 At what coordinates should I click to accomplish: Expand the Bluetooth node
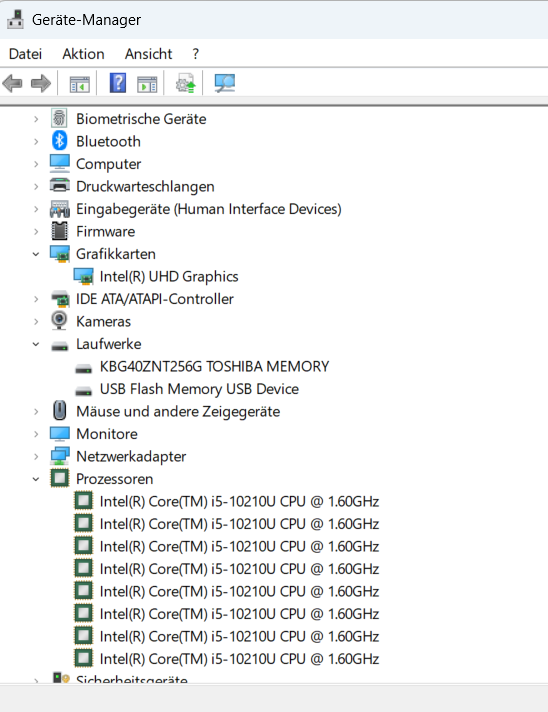click(36, 142)
